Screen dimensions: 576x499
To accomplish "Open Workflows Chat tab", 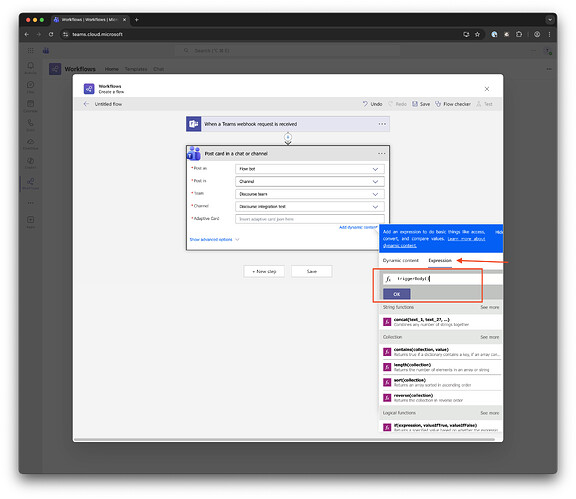I will (158, 69).
